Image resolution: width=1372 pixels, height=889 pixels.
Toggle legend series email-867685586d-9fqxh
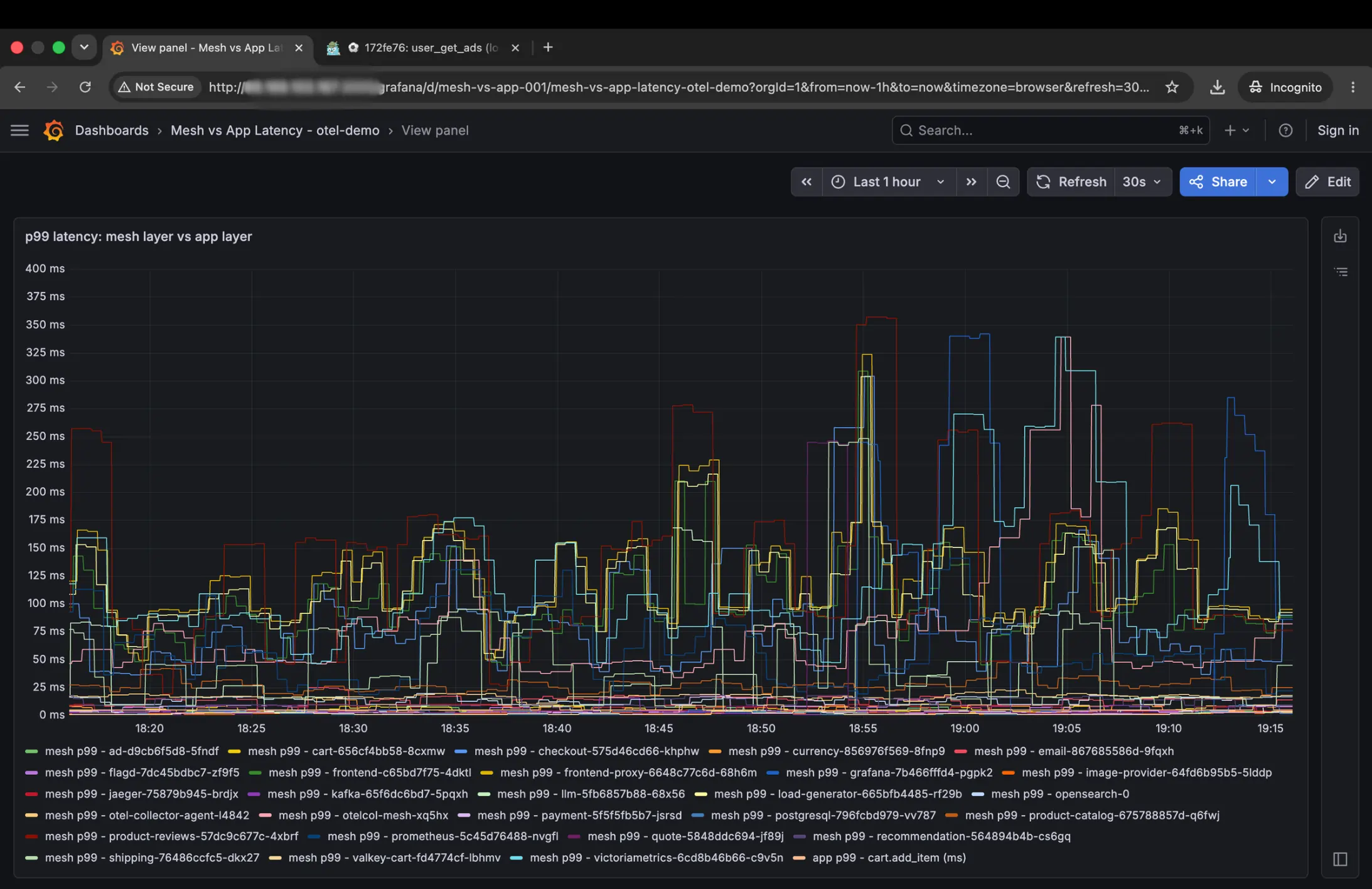(x=1074, y=752)
